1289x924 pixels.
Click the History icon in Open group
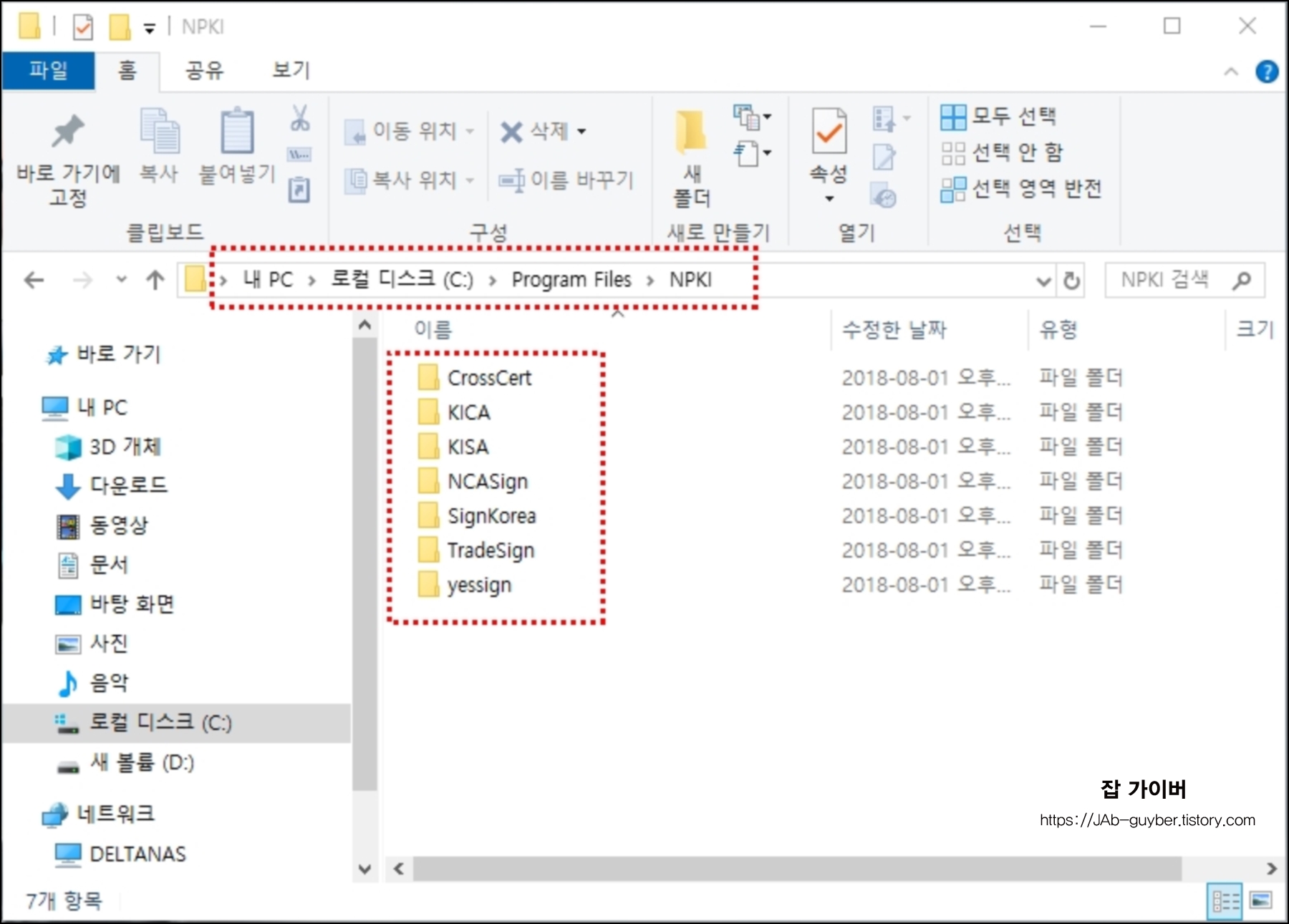[x=884, y=195]
